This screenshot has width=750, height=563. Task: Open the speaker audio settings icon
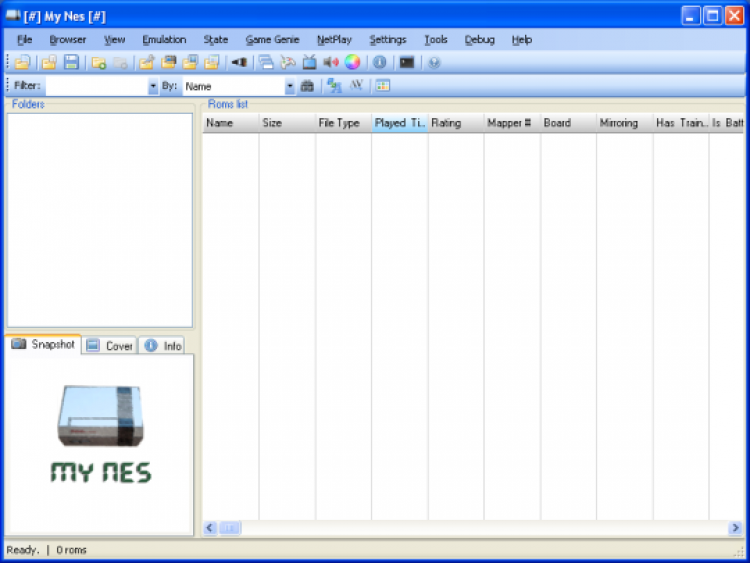coord(331,62)
